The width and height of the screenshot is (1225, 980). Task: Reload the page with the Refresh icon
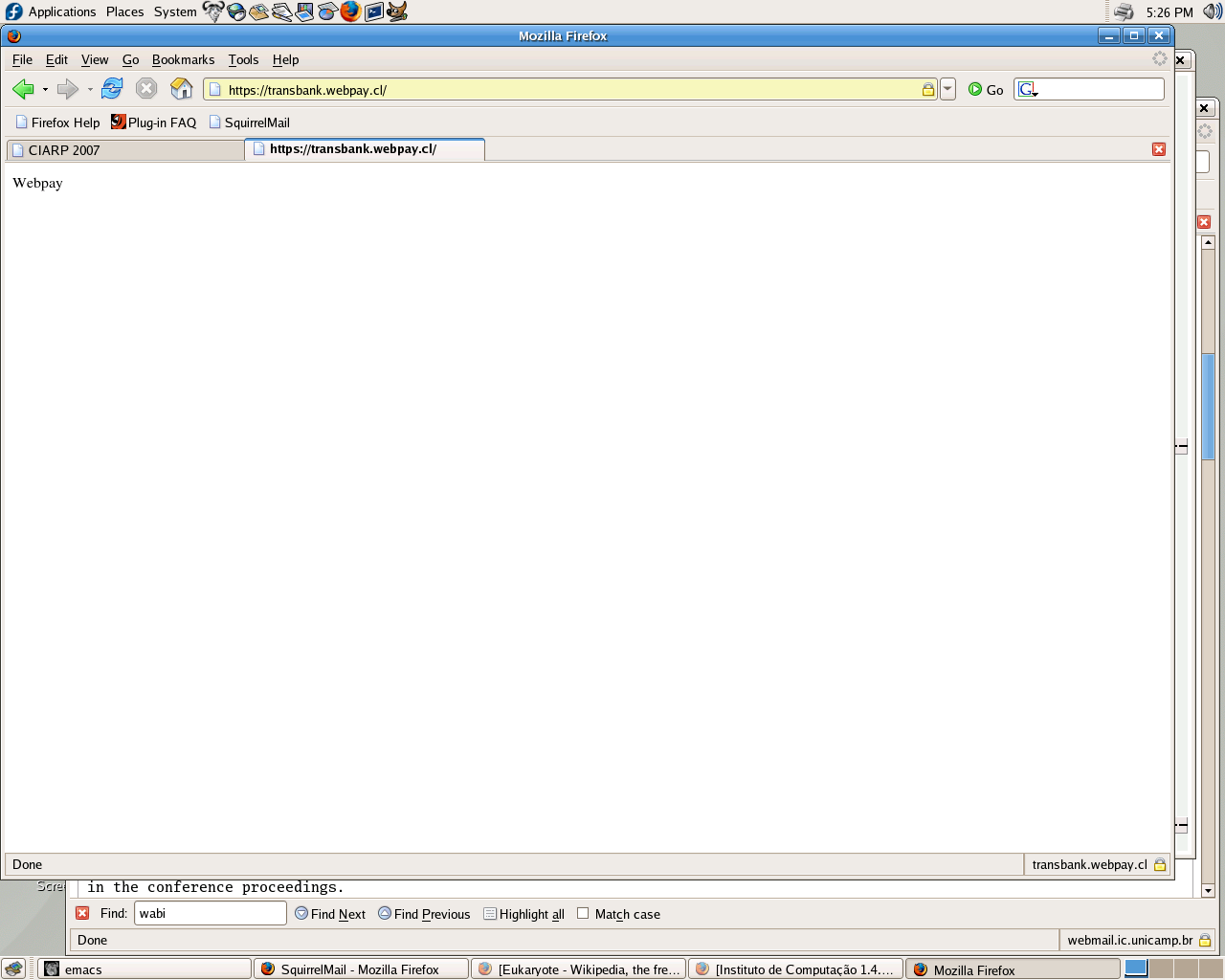click(112, 89)
